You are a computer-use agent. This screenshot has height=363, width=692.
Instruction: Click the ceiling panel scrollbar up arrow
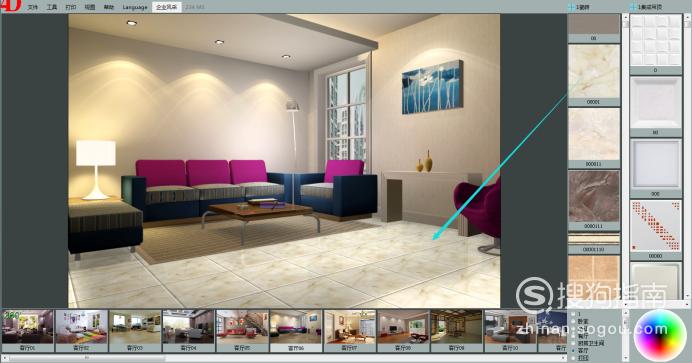pyautogui.click(x=687, y=18)
